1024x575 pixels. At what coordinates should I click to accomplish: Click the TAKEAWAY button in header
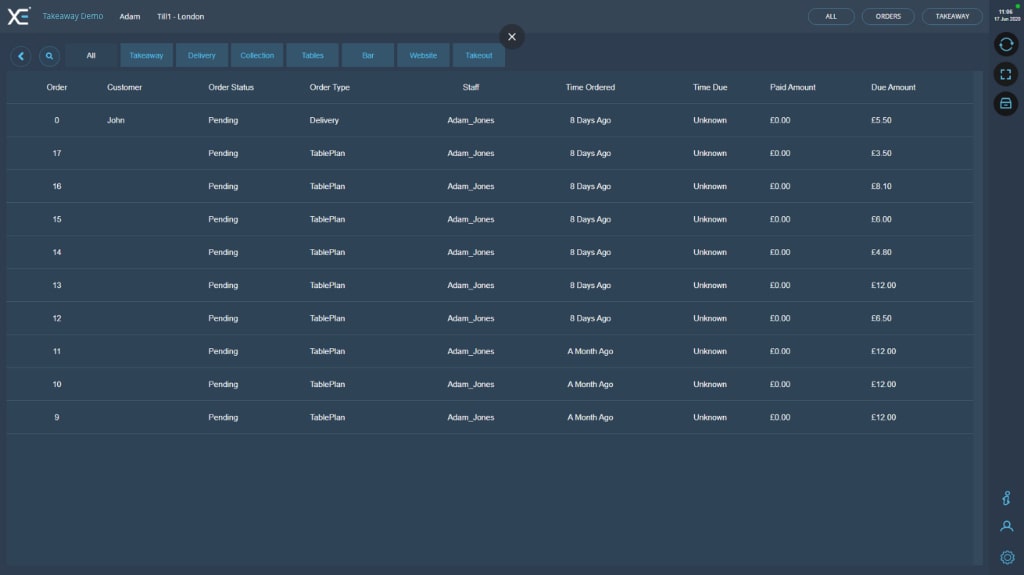[x=952, y=16]
